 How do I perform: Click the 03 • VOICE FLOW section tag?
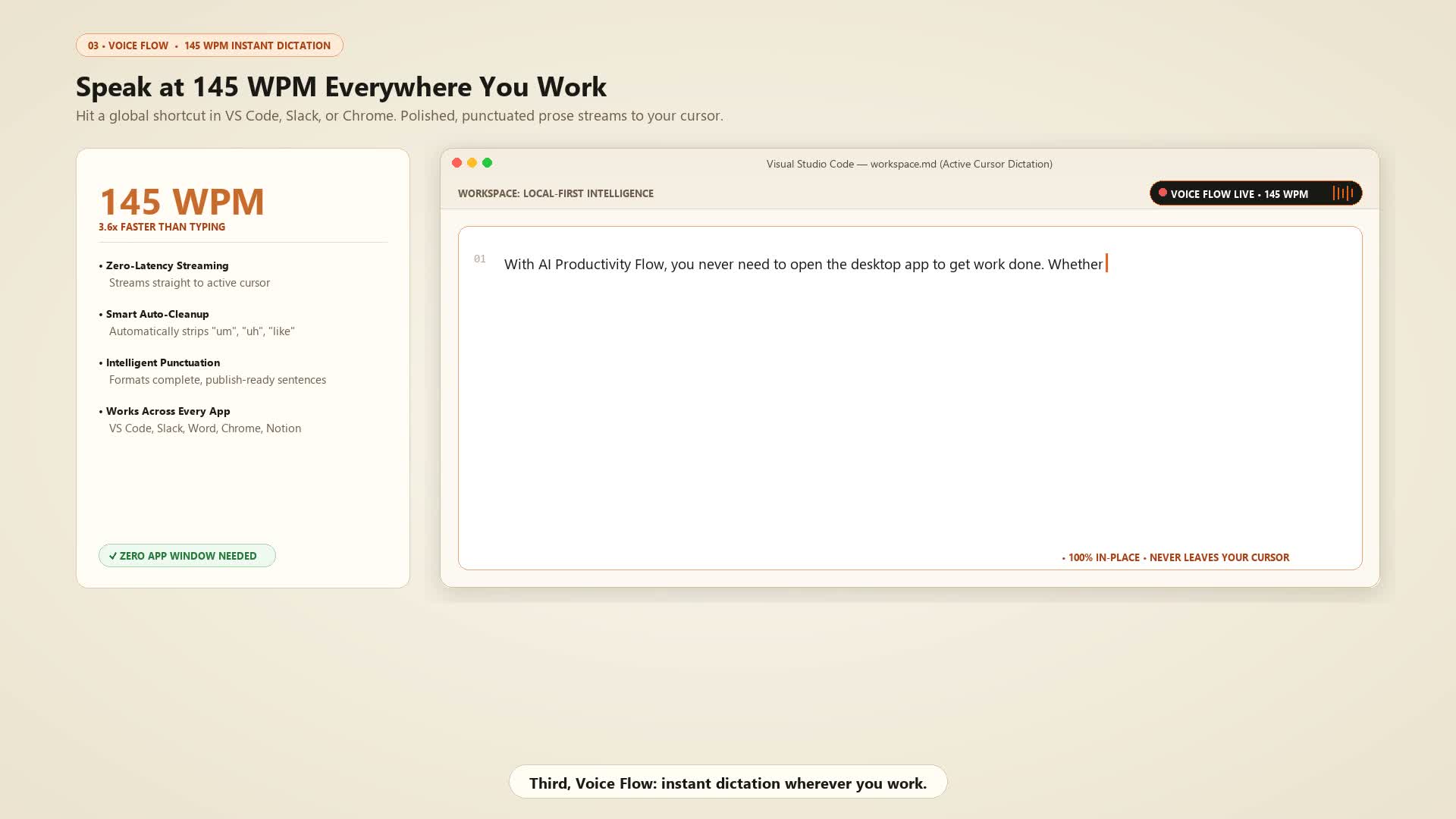(209, 45)
